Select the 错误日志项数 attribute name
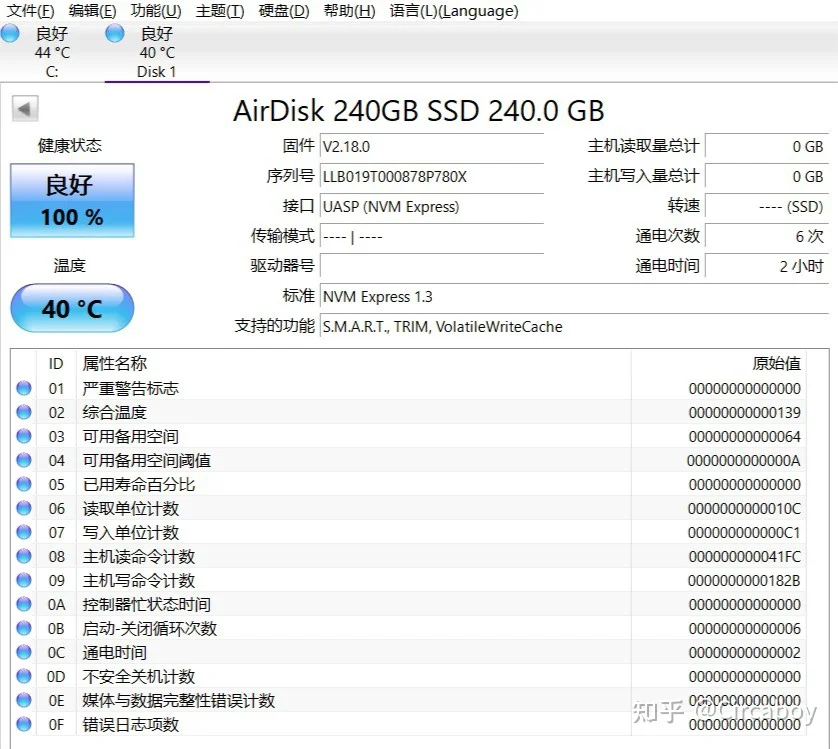This screenshot has width=838, height=749. click(x=130, y=724)
